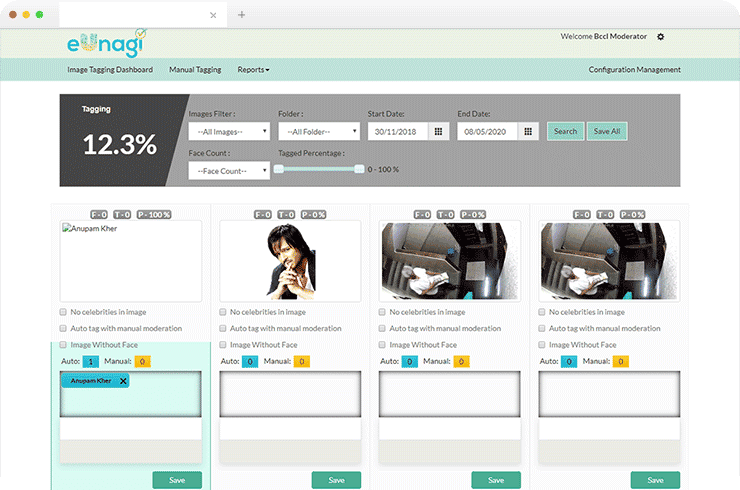Click the eUnagi logo
The image size is (740, 490).
click(x=107, y=43)
